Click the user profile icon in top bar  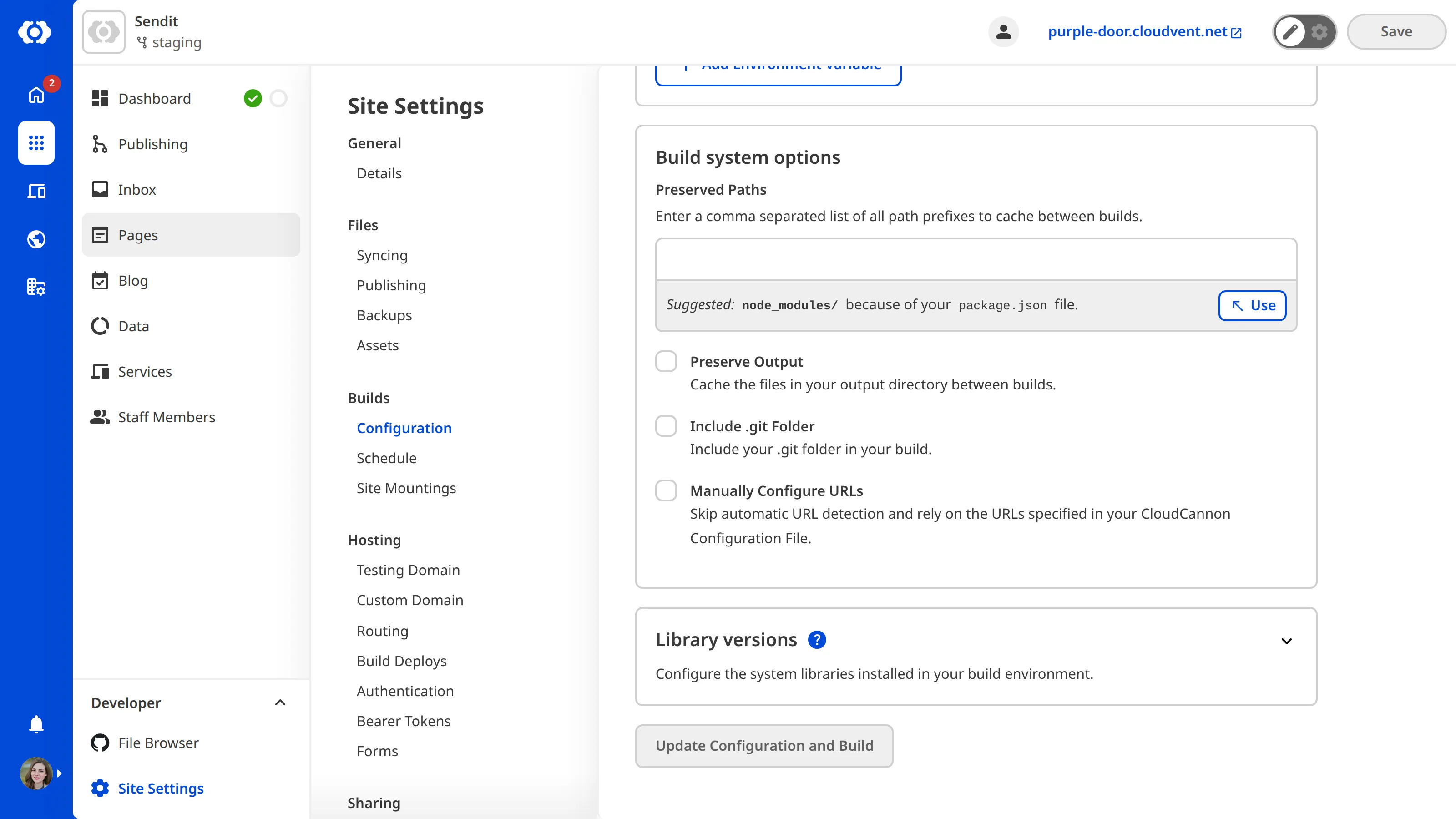point(1003,32)
